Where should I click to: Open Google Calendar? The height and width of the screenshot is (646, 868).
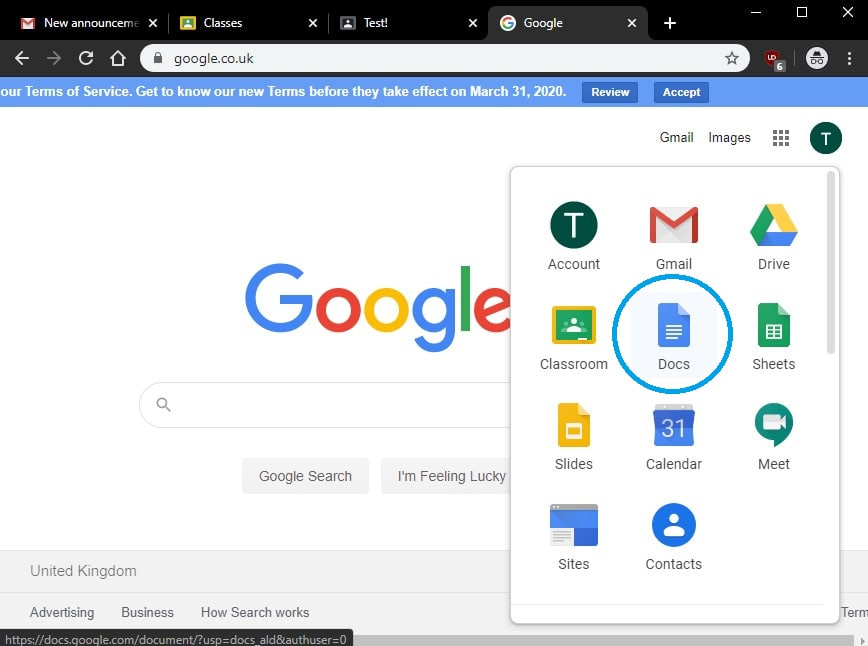pos(673,435)
